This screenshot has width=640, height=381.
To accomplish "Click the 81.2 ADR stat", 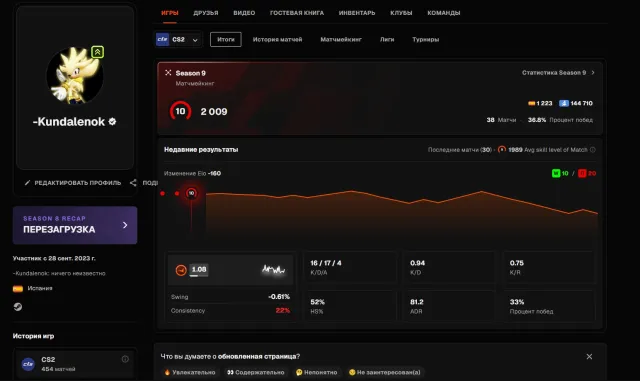I will point(449,306).
